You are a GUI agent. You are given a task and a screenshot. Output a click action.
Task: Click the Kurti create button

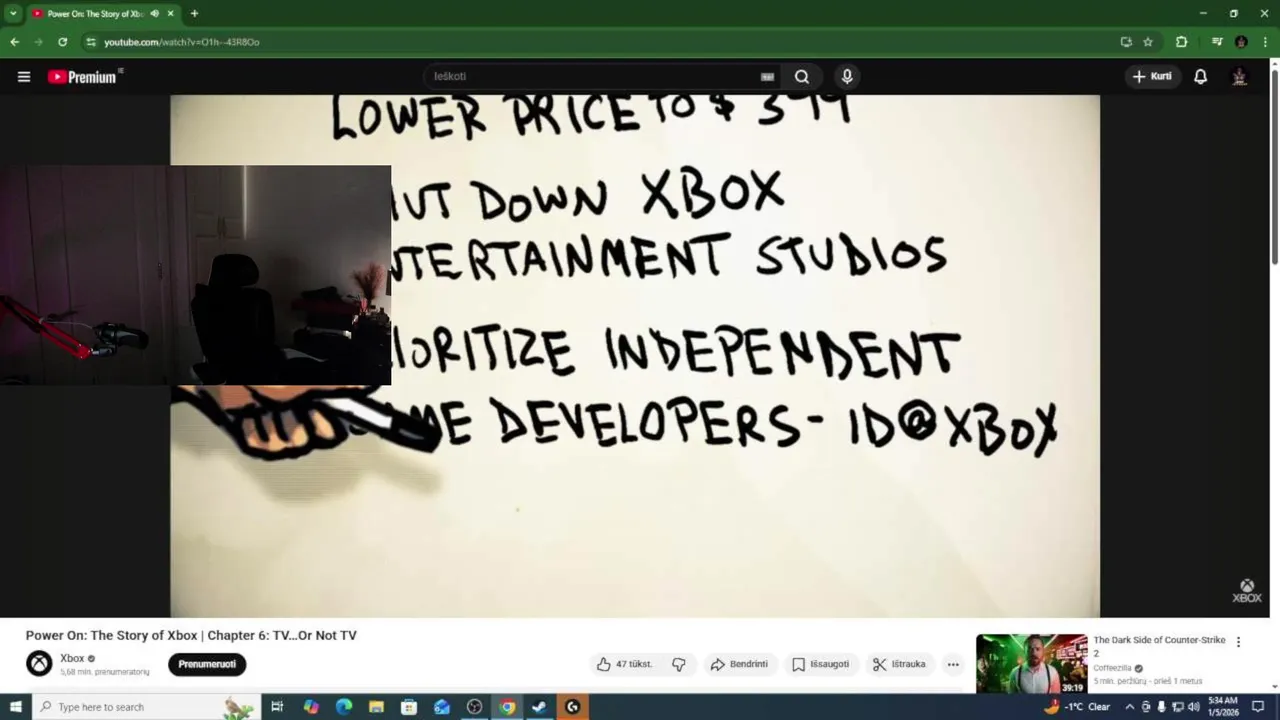click(1152, 77)
